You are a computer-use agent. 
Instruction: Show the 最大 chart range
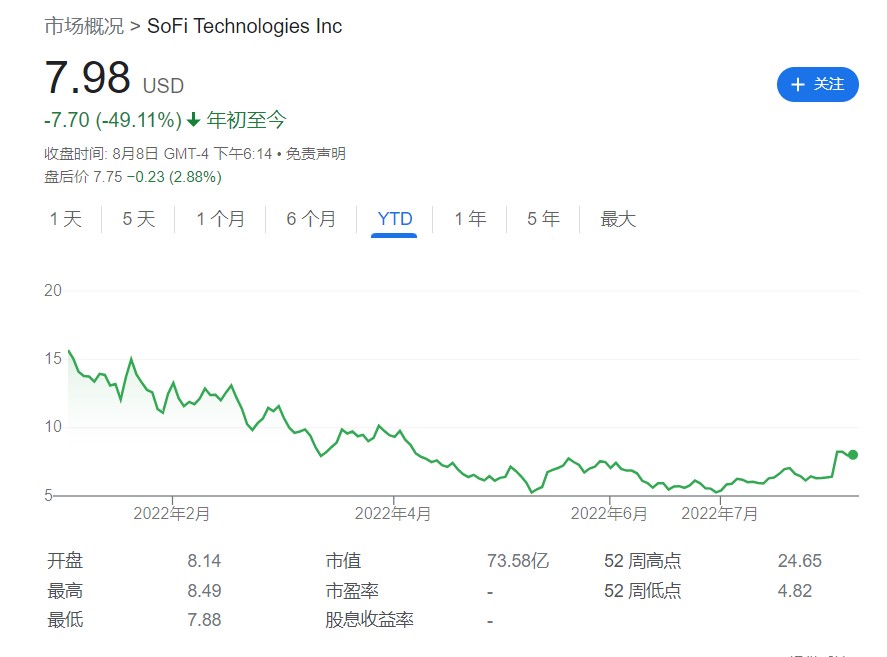point(618,219)
